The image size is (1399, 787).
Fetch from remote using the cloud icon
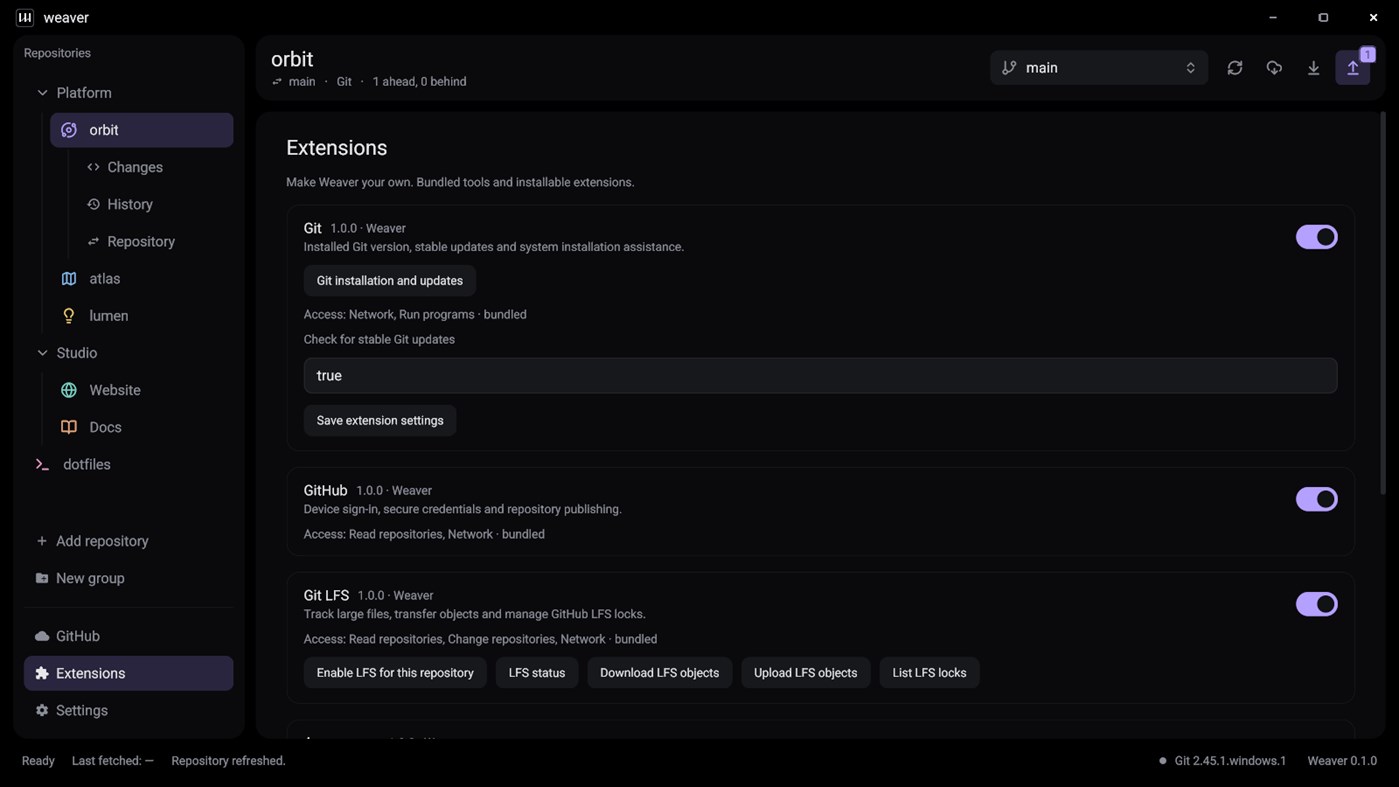(1274, 68)
